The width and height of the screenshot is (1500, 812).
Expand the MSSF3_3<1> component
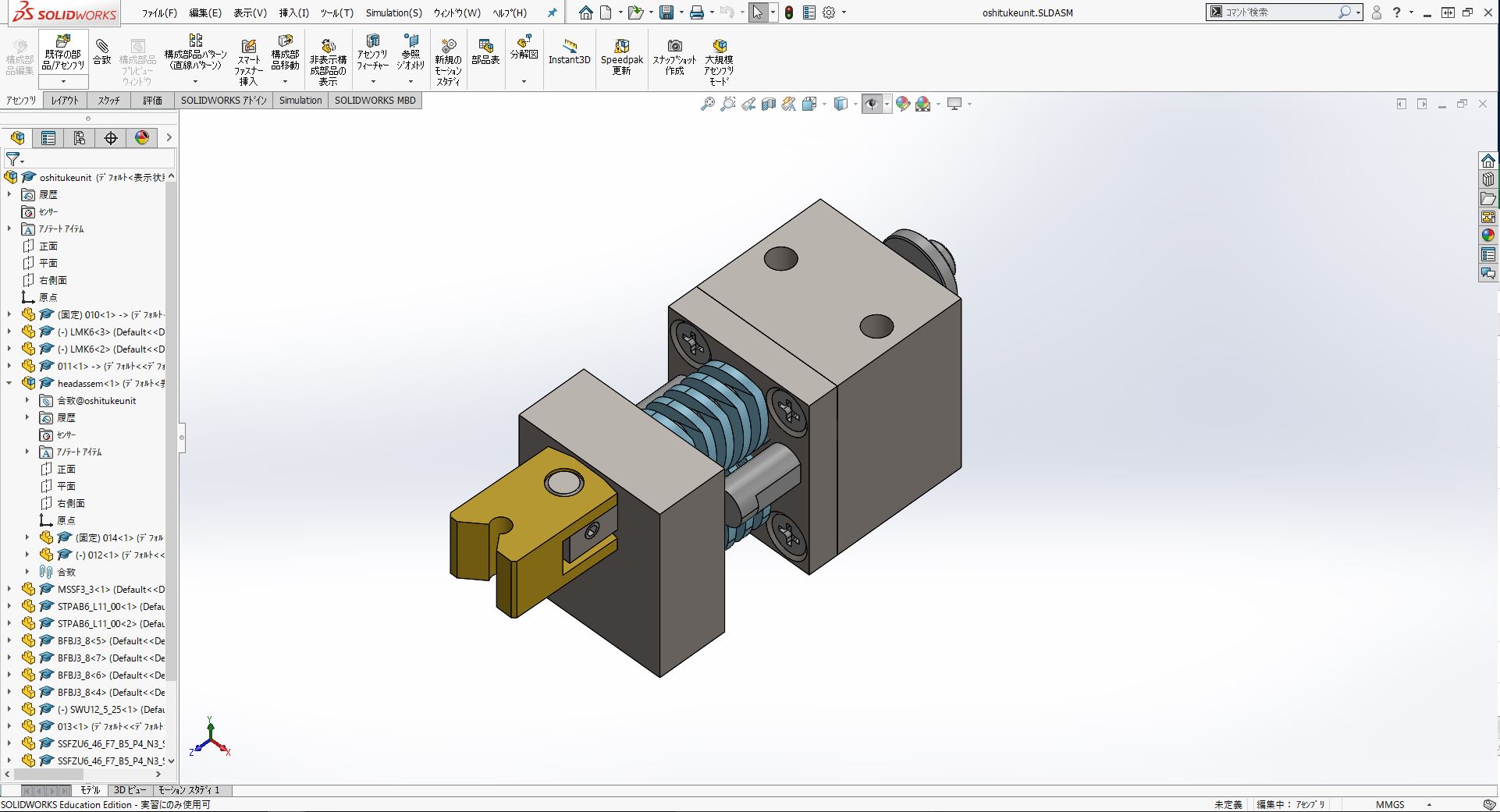coord(9,589)
